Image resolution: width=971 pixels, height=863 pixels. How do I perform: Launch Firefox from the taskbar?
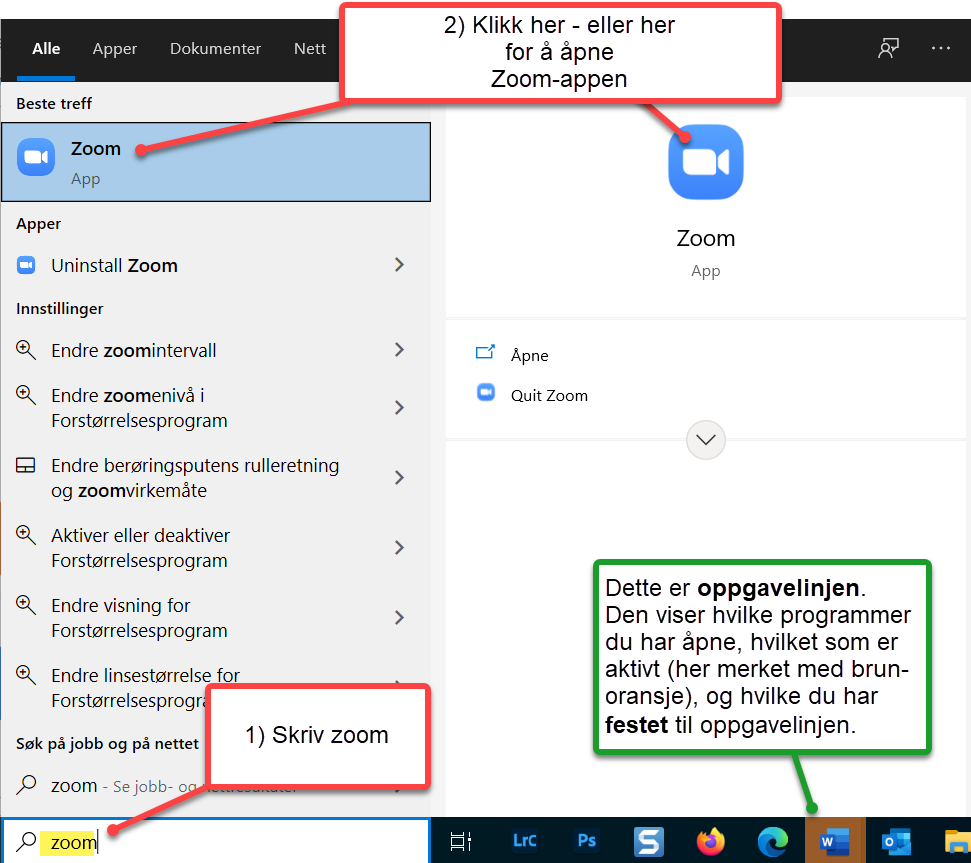711,841
